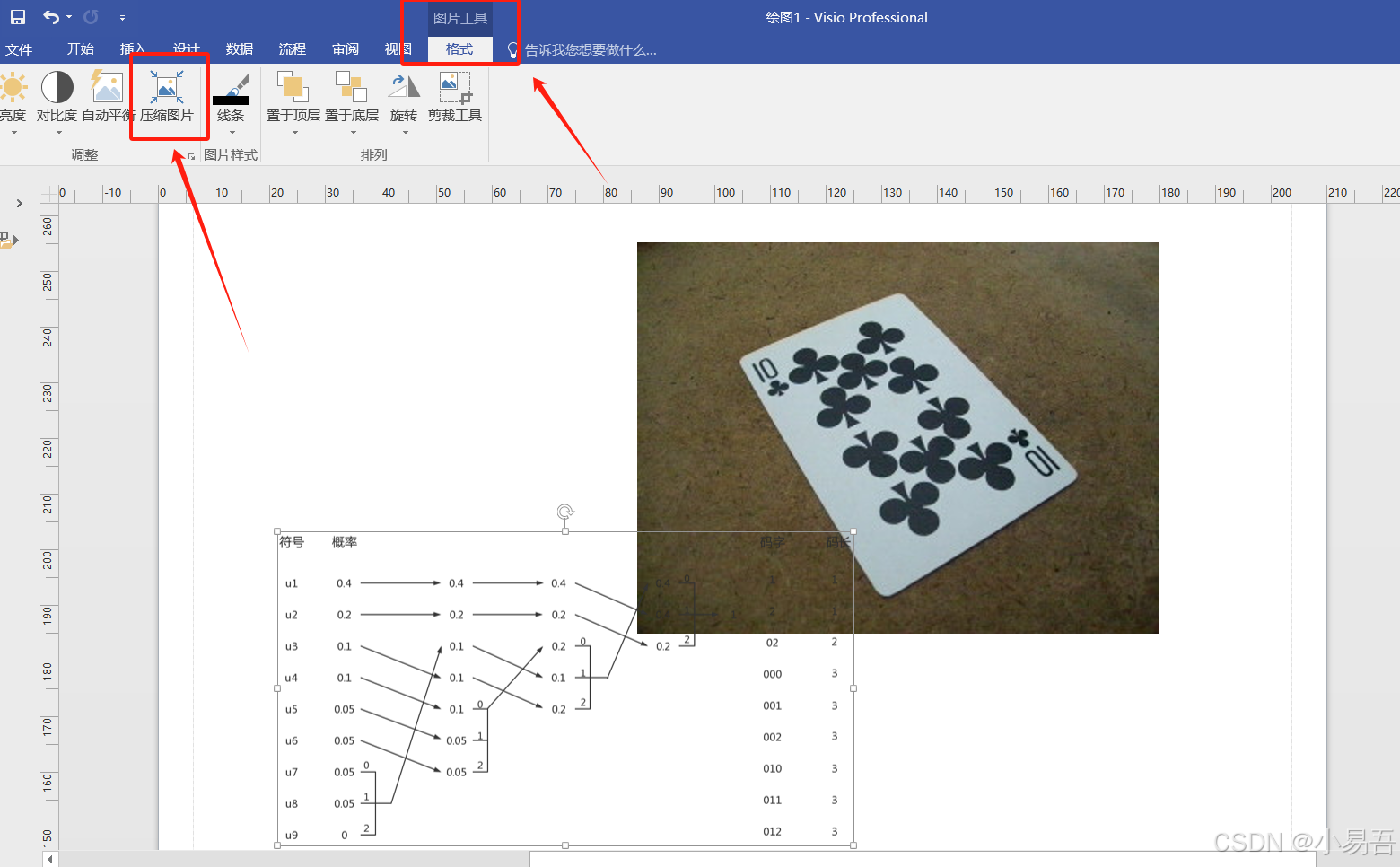Image resolution: width=1400 pixels, height=867 pixels.
Task: Click 置于顶层 bring to front
Action: [x=293, y=97]
